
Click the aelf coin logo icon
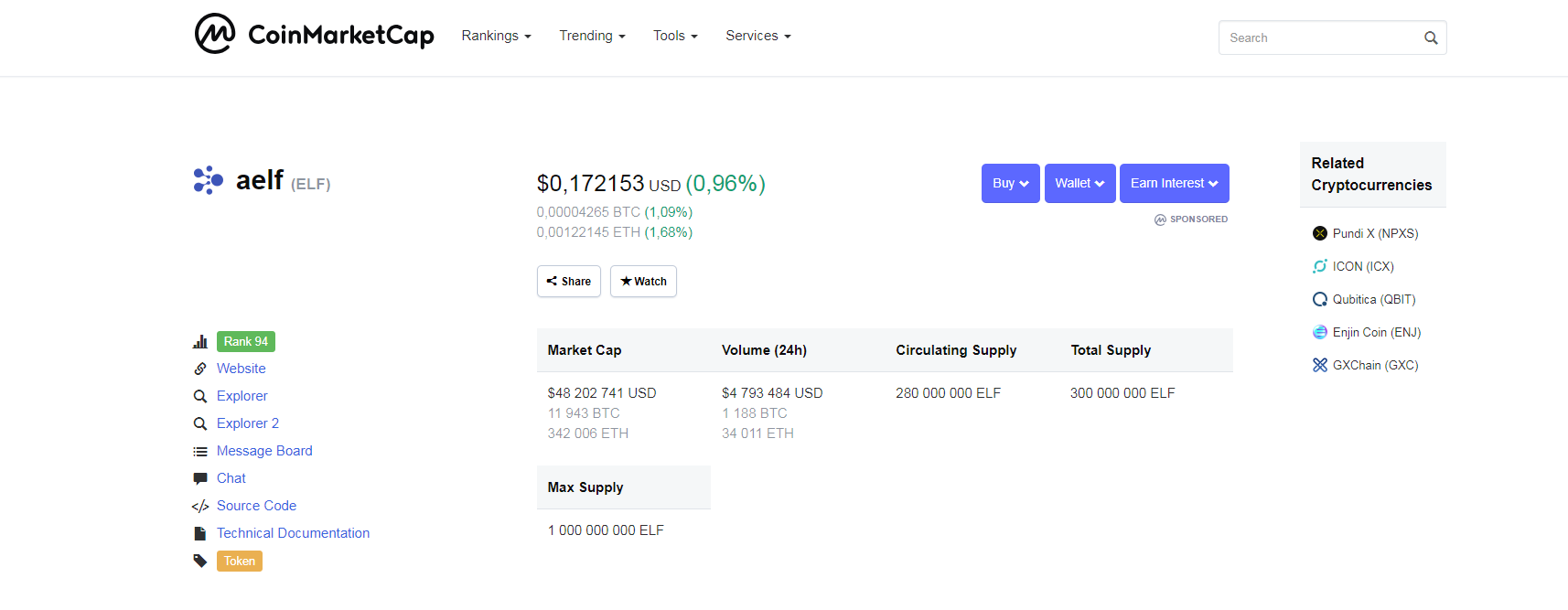click(x=209, y=180)
